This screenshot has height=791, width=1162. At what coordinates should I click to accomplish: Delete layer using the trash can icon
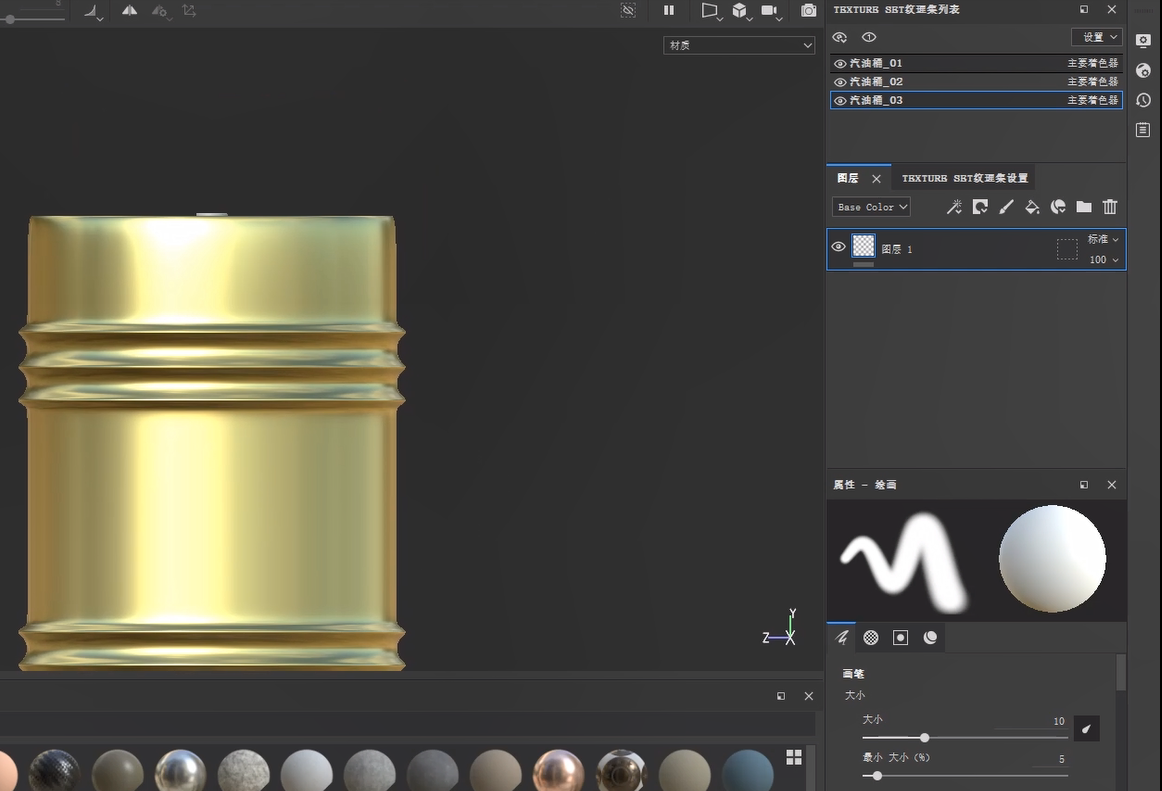click(1110, 207)
